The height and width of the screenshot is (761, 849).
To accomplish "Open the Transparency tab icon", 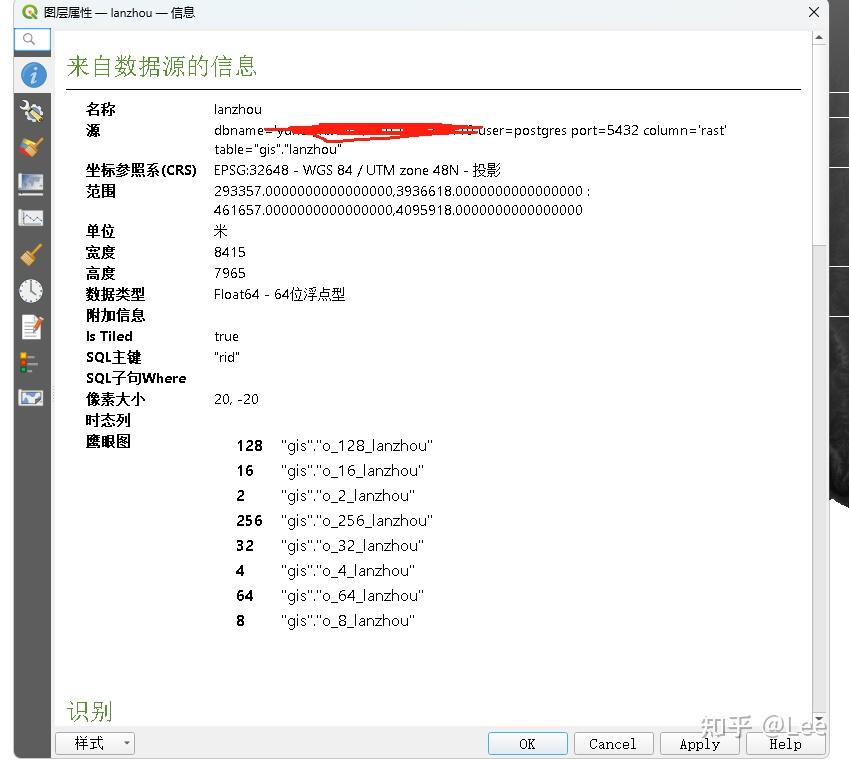I will [31, 184].
